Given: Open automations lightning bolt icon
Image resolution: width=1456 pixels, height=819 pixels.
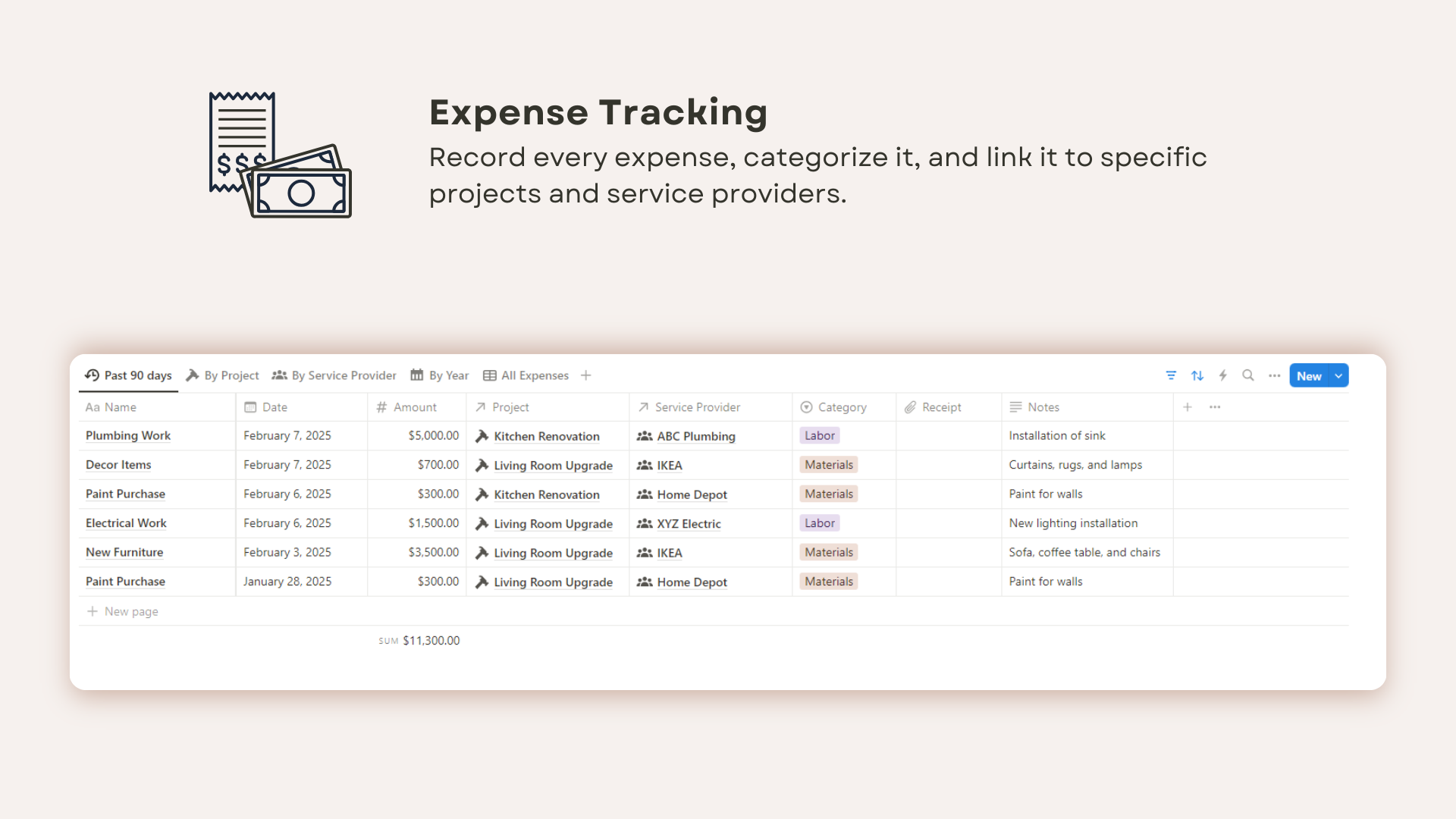Looking at the screenshot, I should 1223,375.
